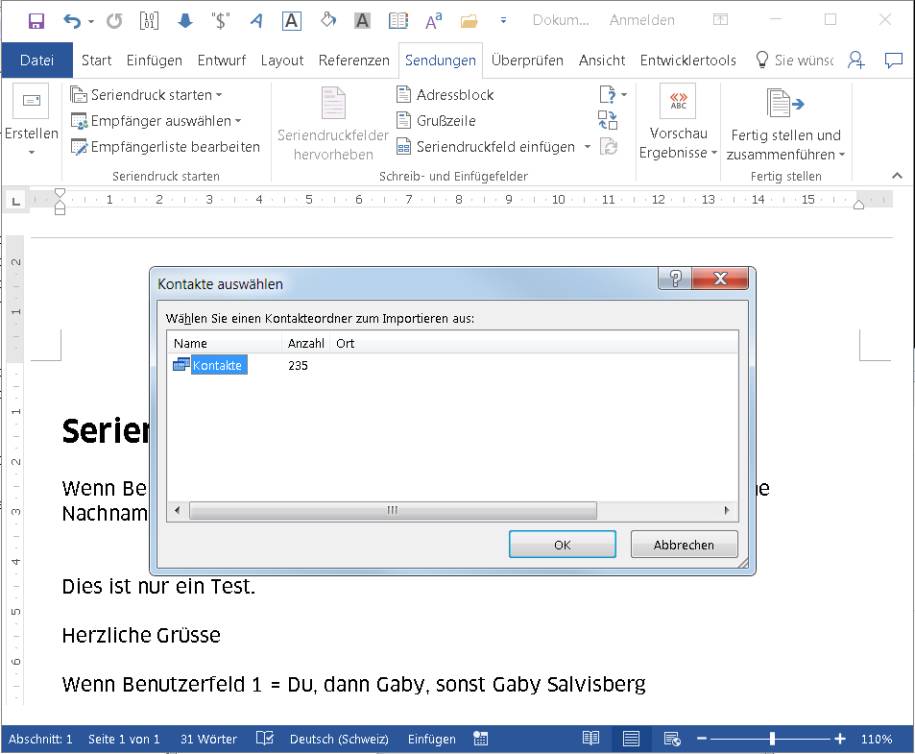Image resolution: width=915 pixels, height=754 pixels.
Task: Switch to read mode view in status bar
Action: [591, 739]
